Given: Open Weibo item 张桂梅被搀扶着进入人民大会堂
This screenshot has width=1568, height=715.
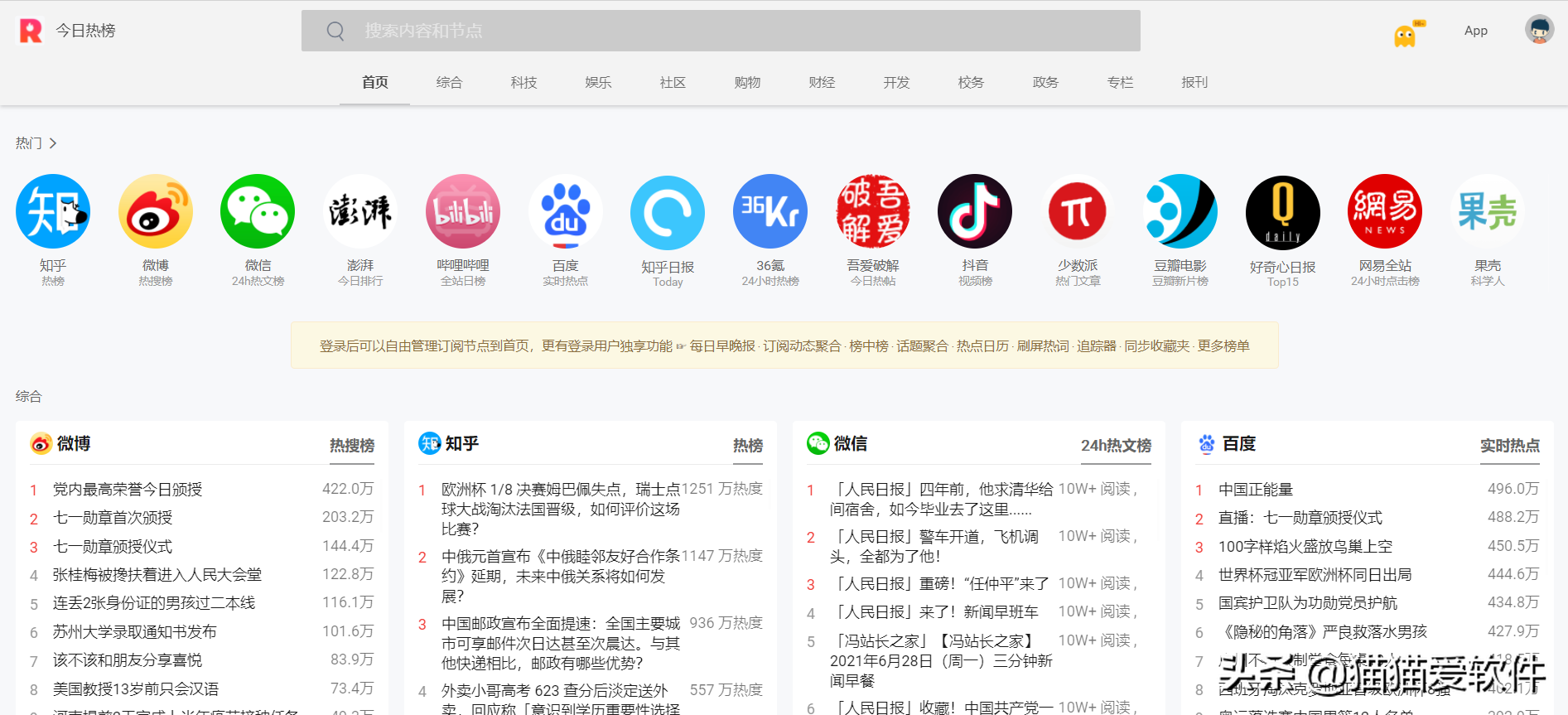Looking at the screenshot, I should point(157,575).
